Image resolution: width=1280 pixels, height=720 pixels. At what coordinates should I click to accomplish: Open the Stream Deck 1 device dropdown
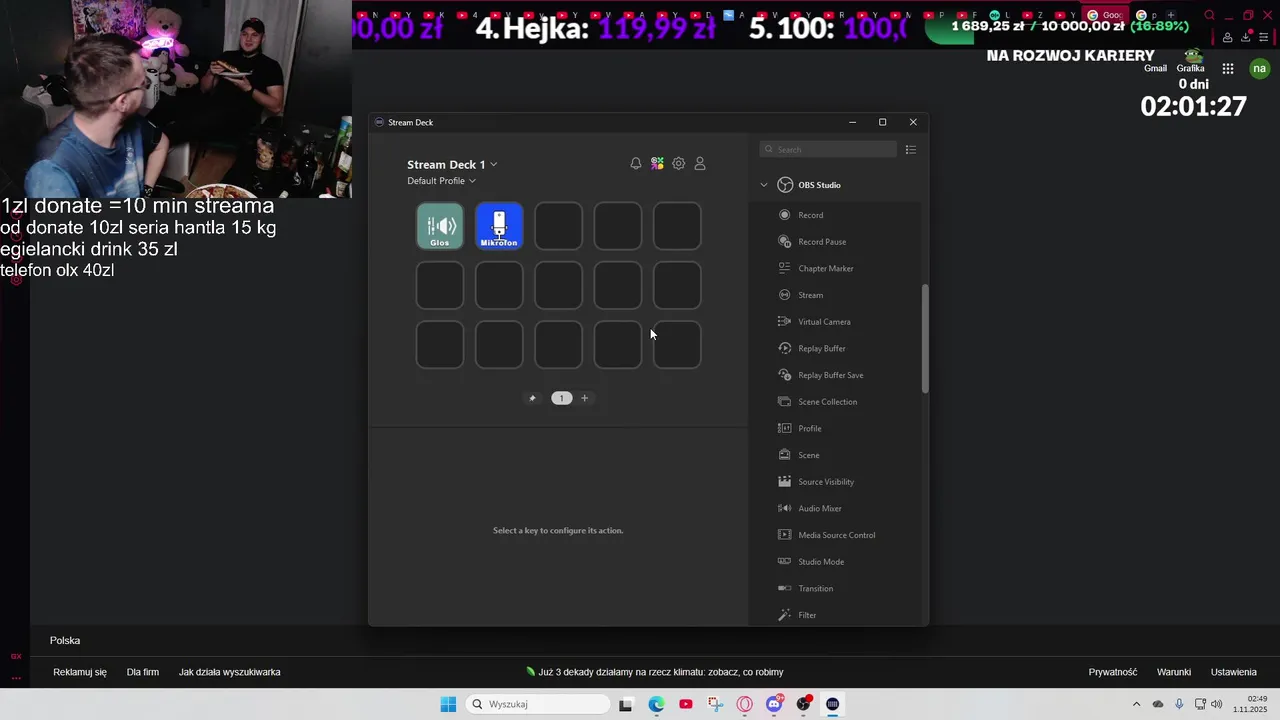click(452, 164)
